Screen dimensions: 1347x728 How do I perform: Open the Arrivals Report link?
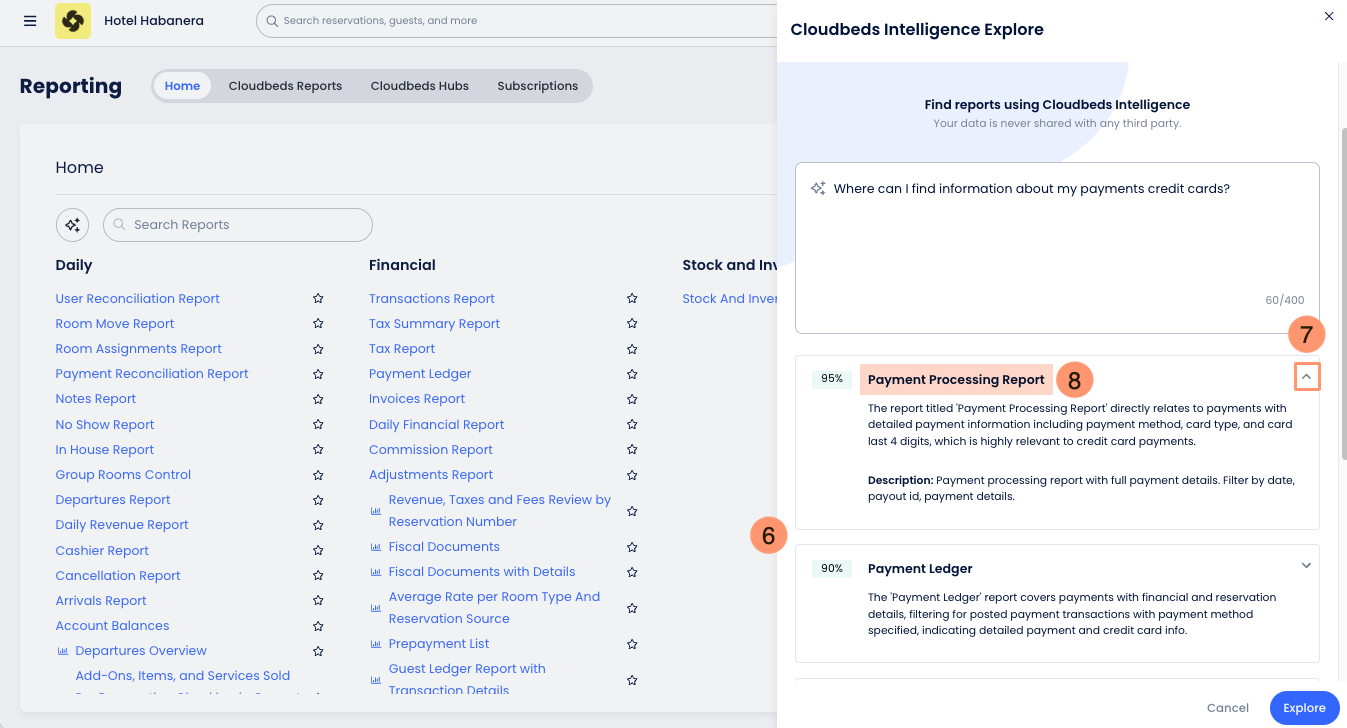[x=101, y=601]
